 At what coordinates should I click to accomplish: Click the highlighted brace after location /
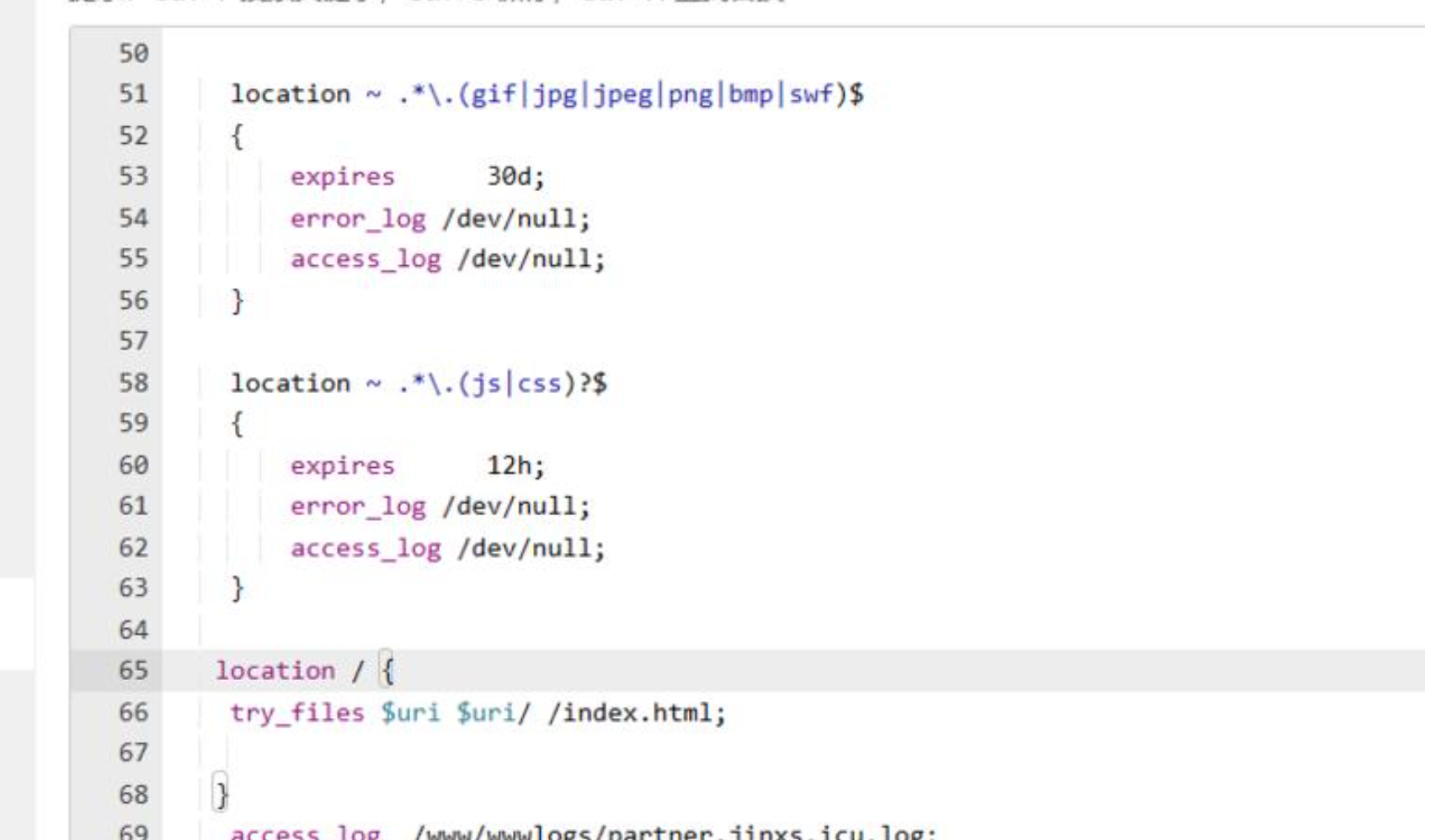coord(387,671)
